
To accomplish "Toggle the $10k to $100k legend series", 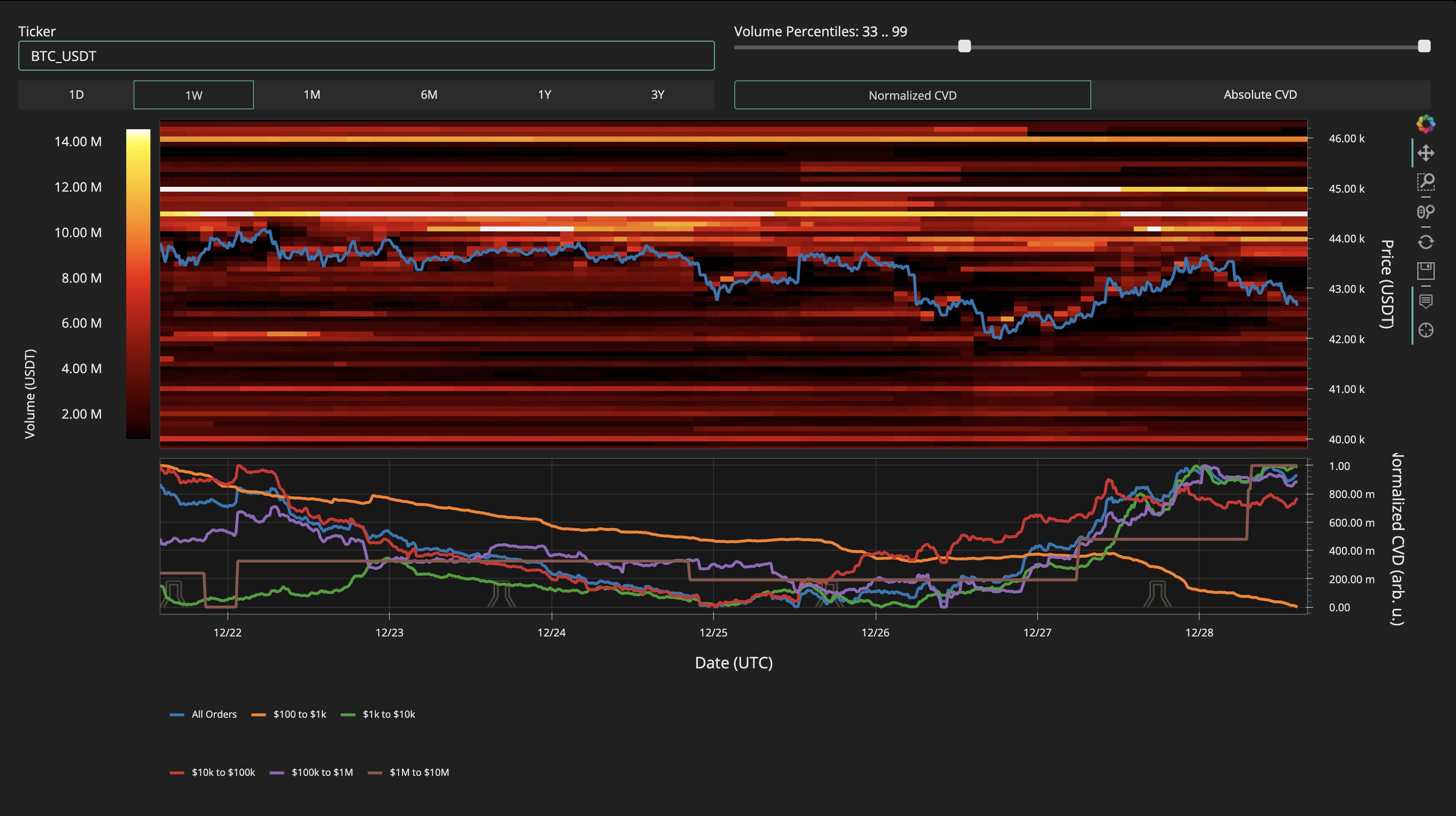I will coord(212,772).
